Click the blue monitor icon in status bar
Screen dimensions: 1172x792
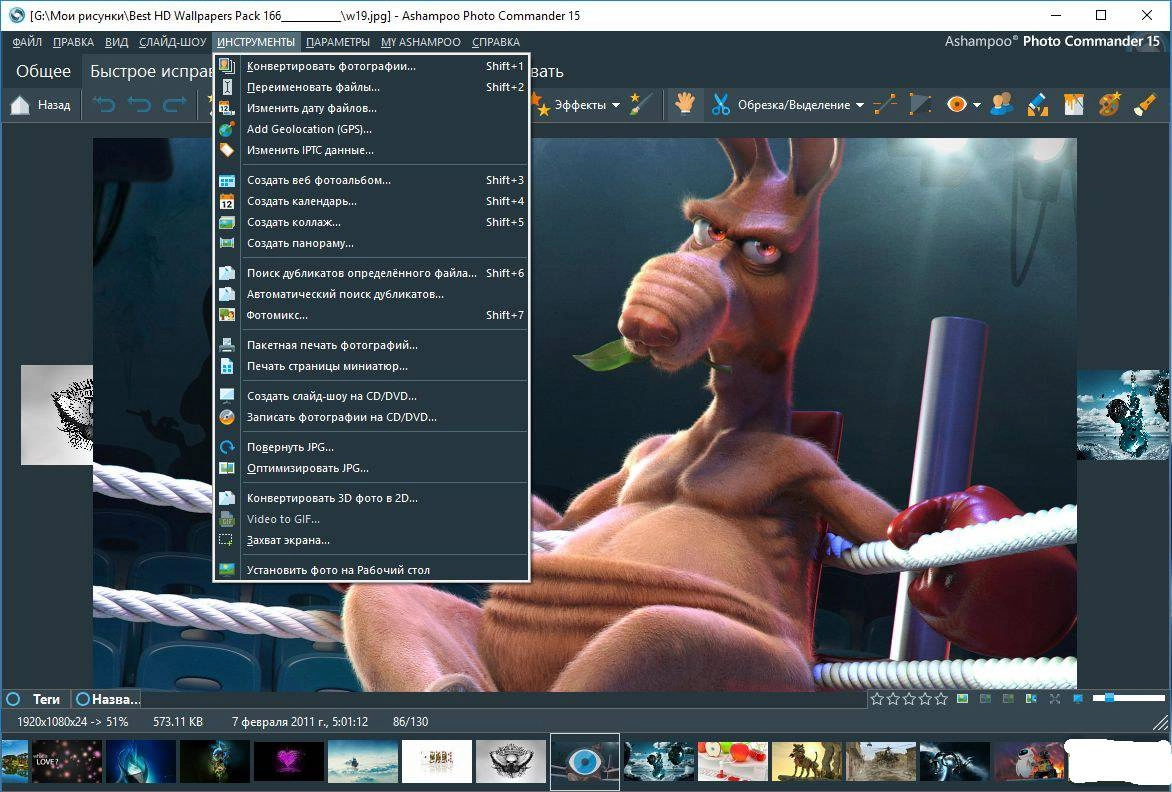[1078, 699]
